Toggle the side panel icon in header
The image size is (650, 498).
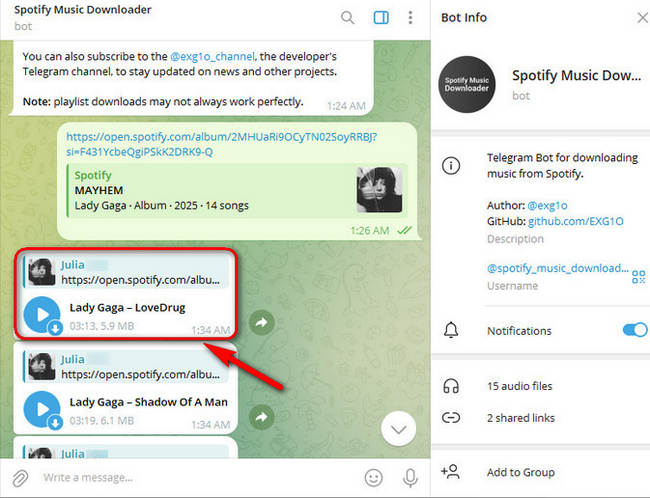(x=381, y=17)
